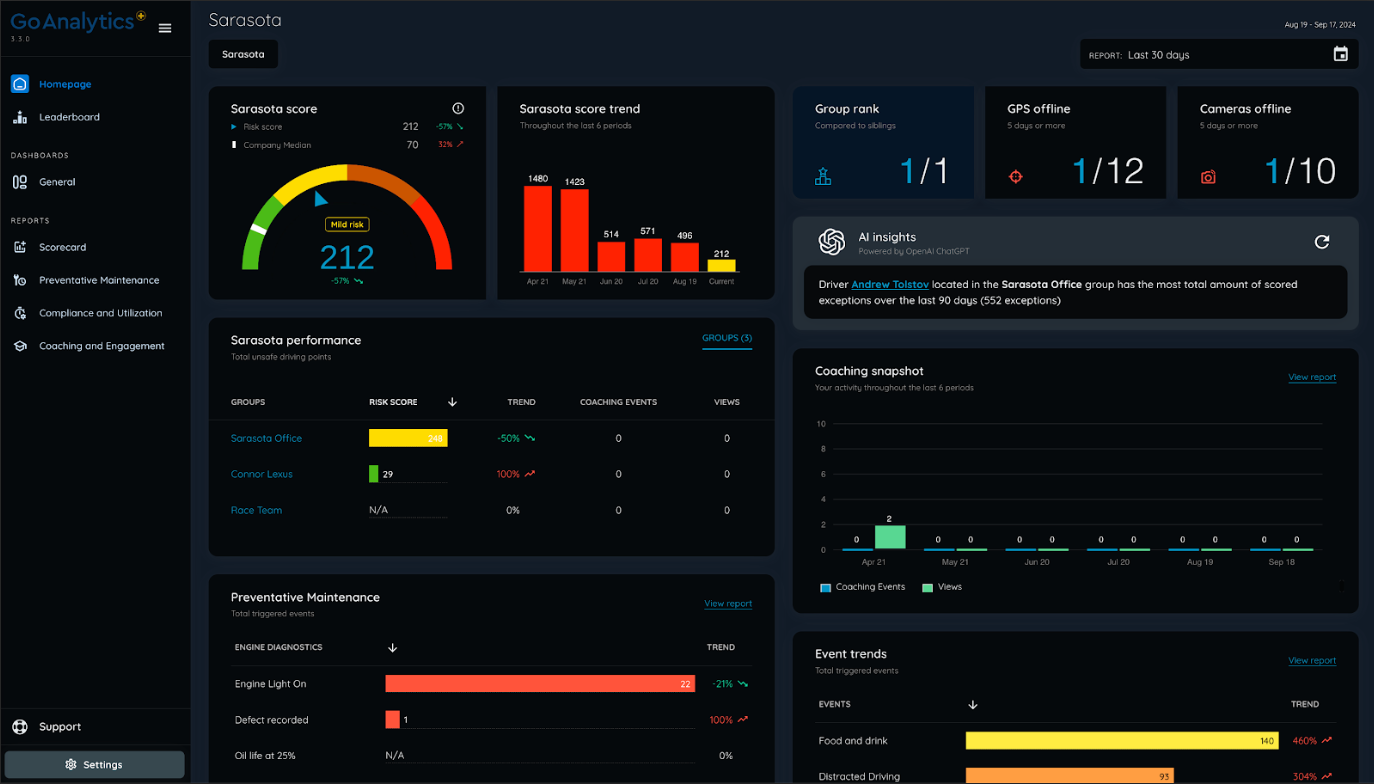Click the Cameras offline camera icon
This screenshot has width=1374, height=784.
1208,175
